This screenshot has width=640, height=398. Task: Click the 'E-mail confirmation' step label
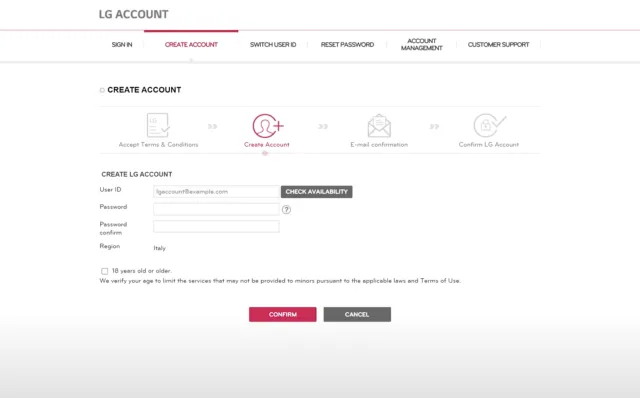[379, 145]
